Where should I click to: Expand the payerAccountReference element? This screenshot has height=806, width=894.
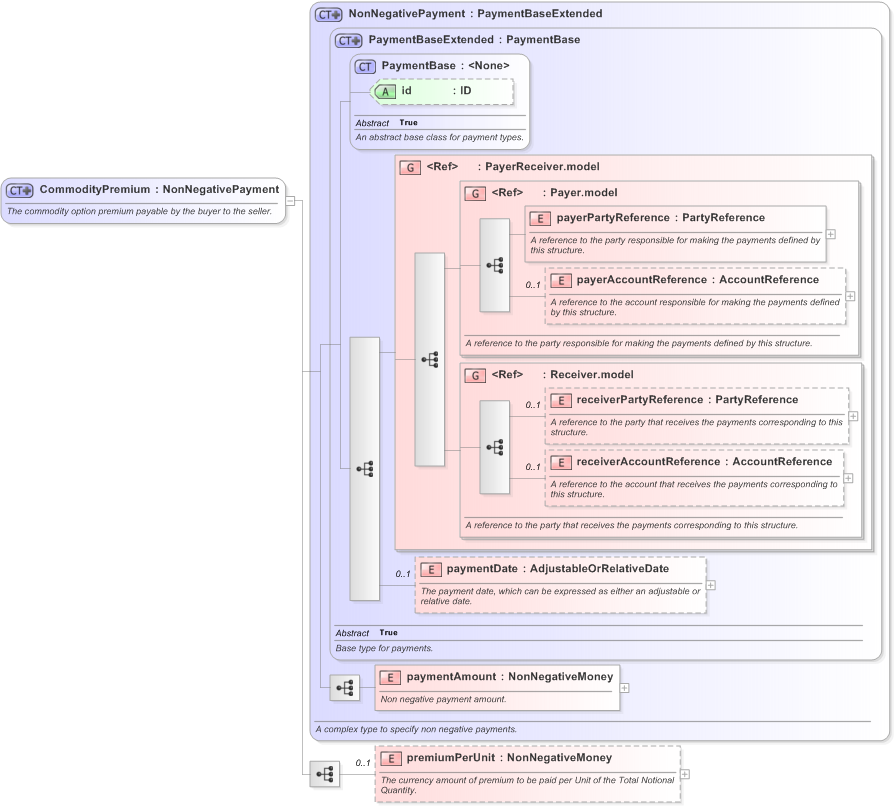coord(850,296)
